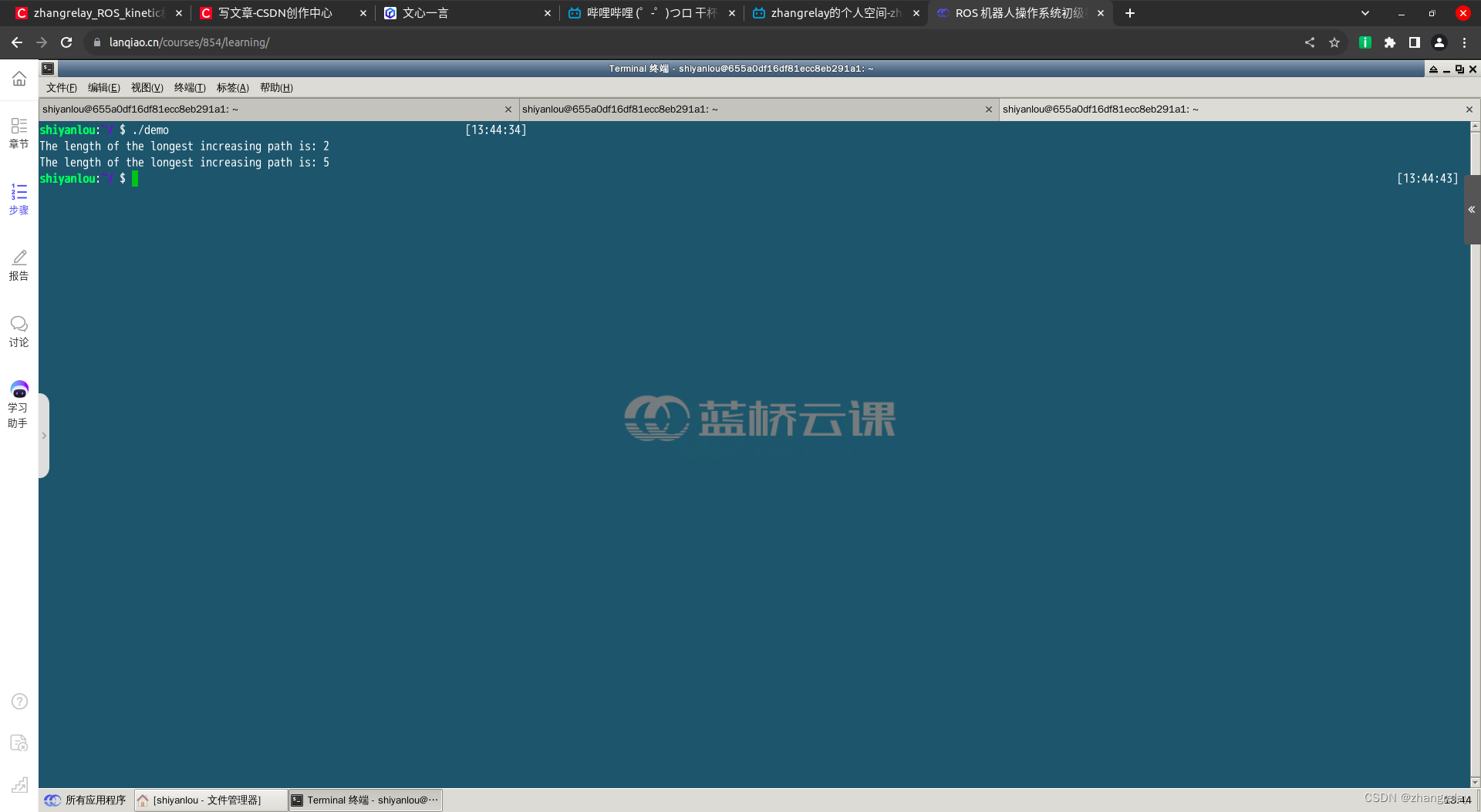This screenshot has height=812, width=1481.
Task: Click the stairs icon at sidebar bottom
Action: [19, 784]
